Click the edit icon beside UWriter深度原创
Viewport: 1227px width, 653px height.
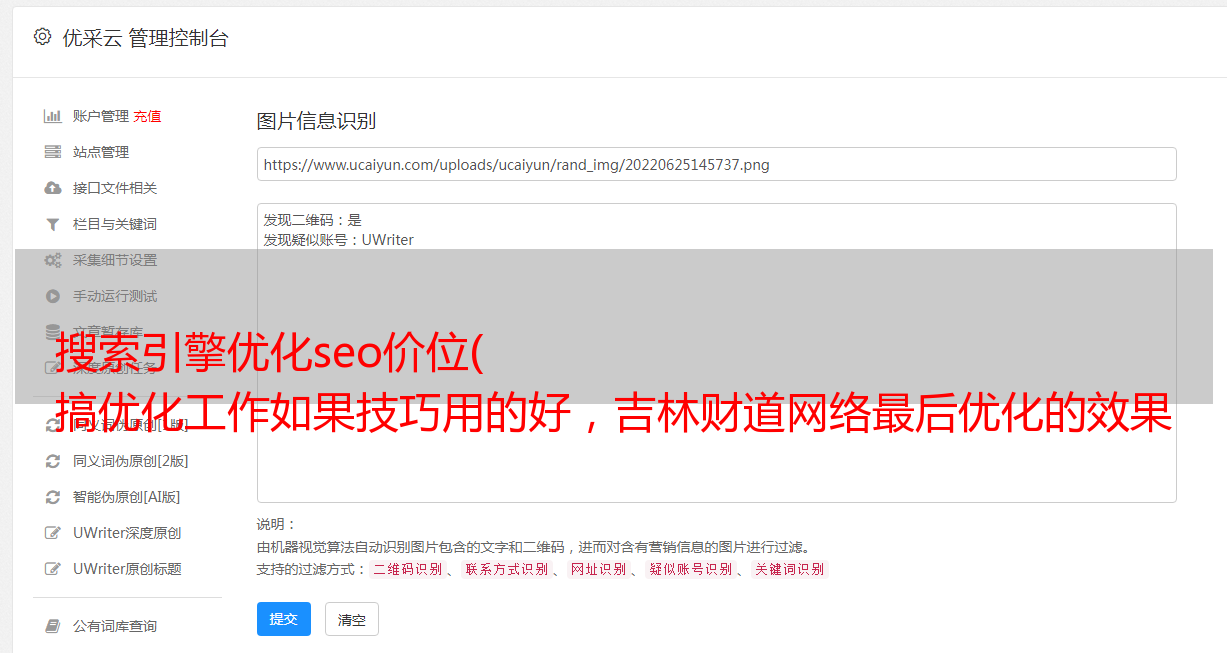pyautogui.click(x=53, y=533)
